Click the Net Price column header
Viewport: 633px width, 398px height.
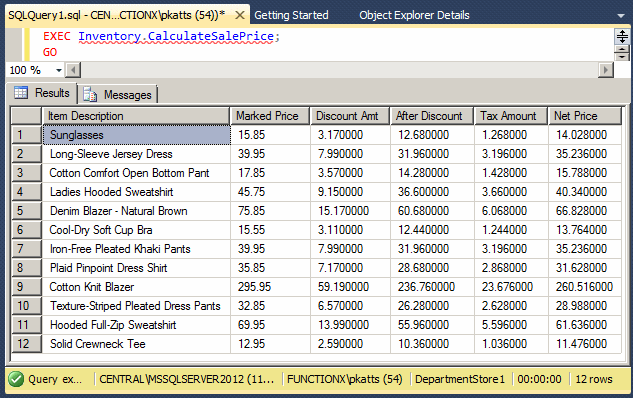point(585,116)
